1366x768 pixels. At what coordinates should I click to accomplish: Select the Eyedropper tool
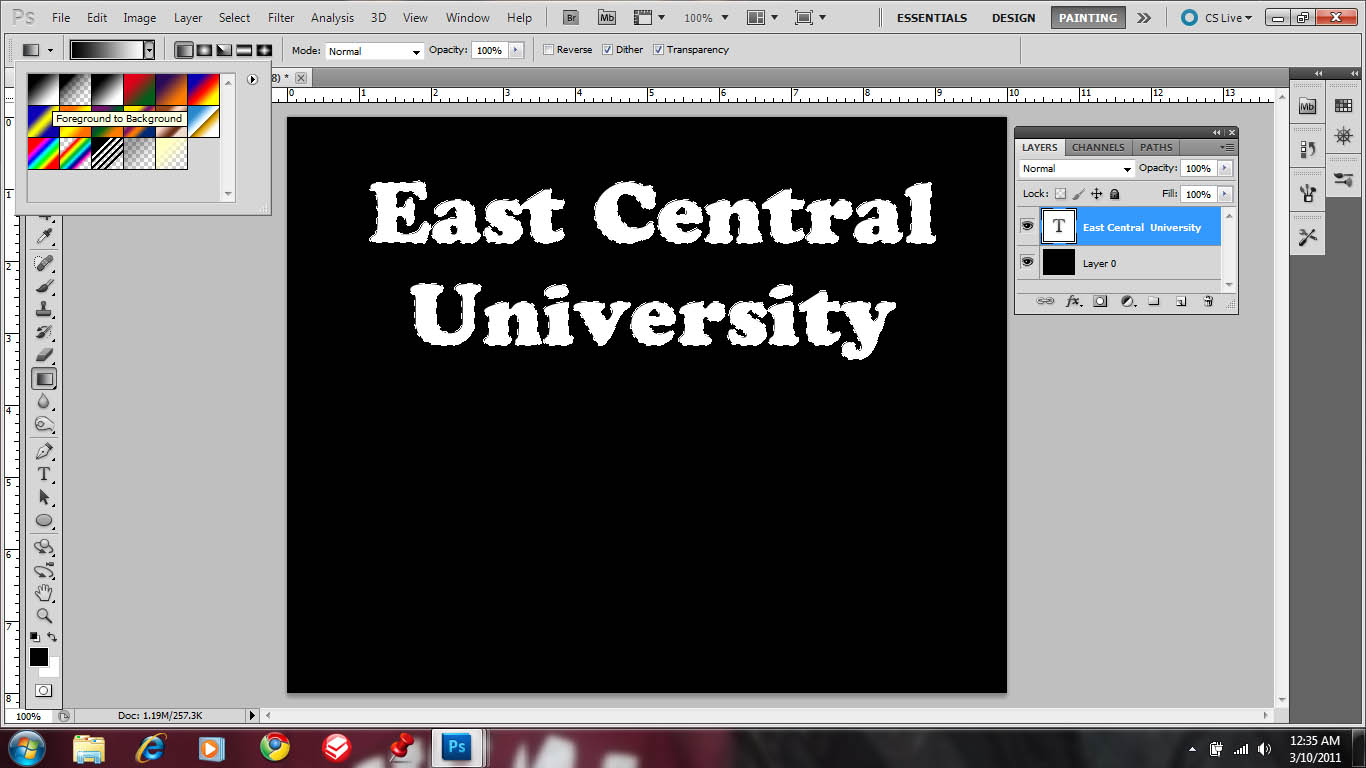(44, 237)
